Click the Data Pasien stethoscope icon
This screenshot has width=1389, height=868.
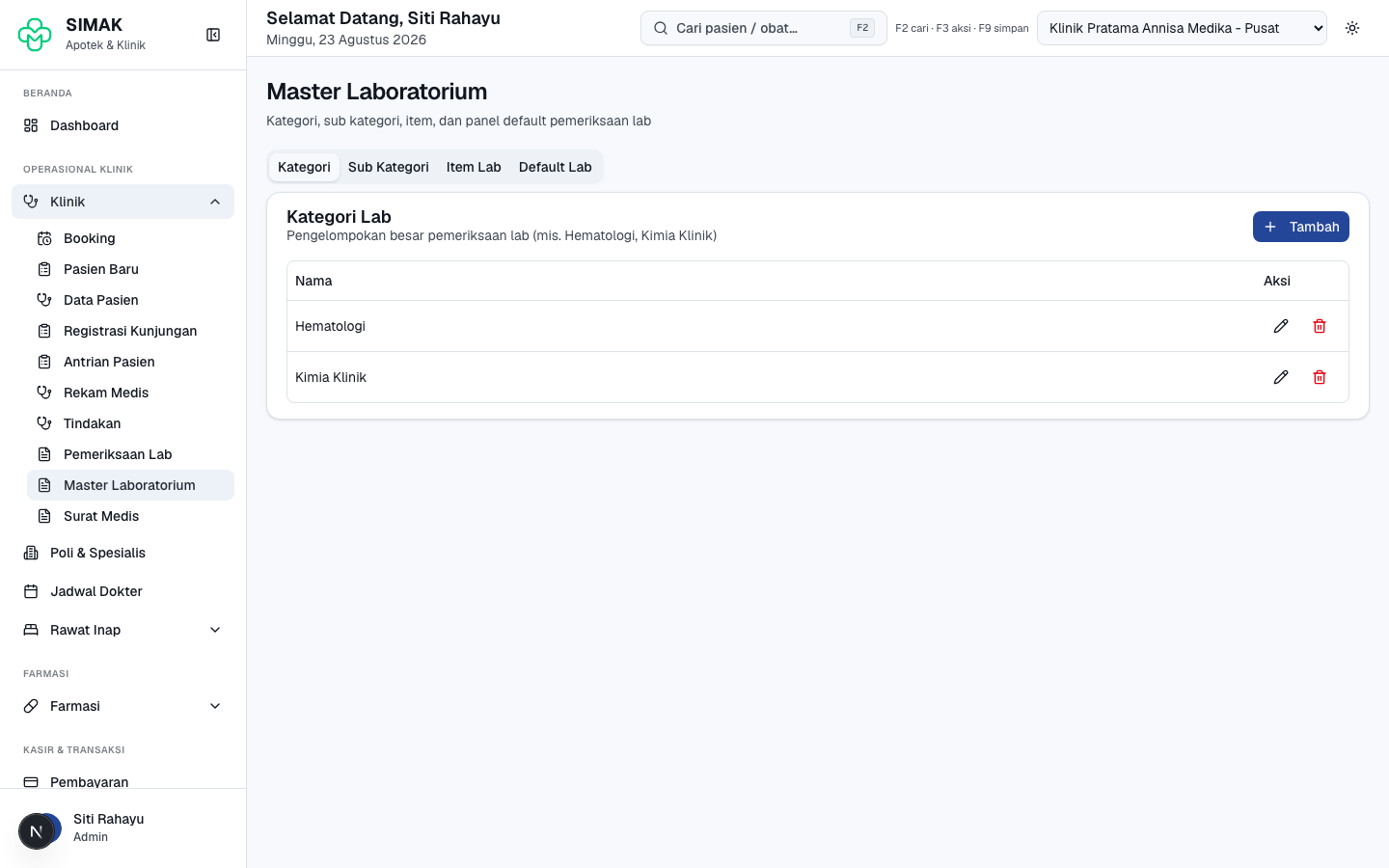(44, 300)
